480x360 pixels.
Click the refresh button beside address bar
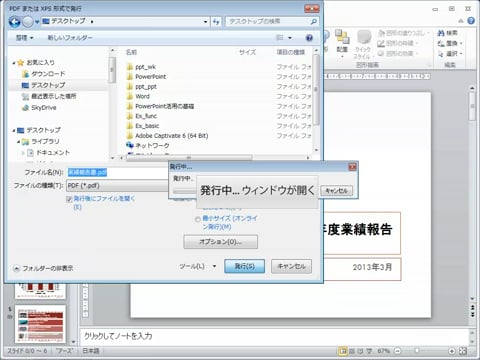point(216,22)
